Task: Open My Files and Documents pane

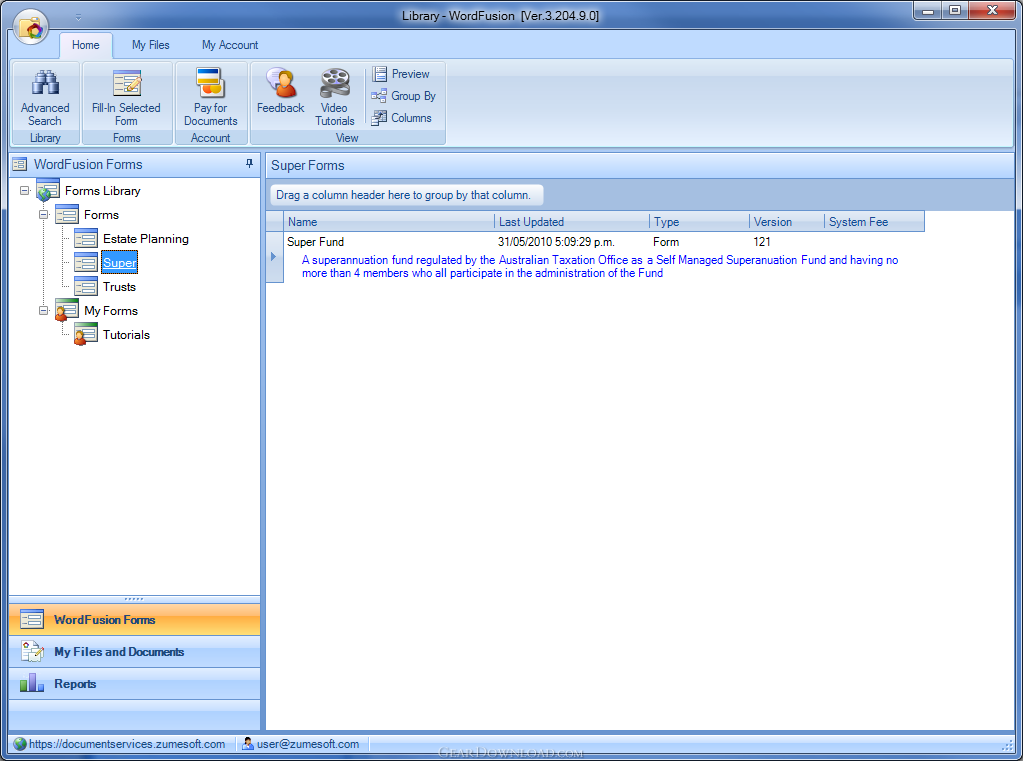Action: click(134, 652)
